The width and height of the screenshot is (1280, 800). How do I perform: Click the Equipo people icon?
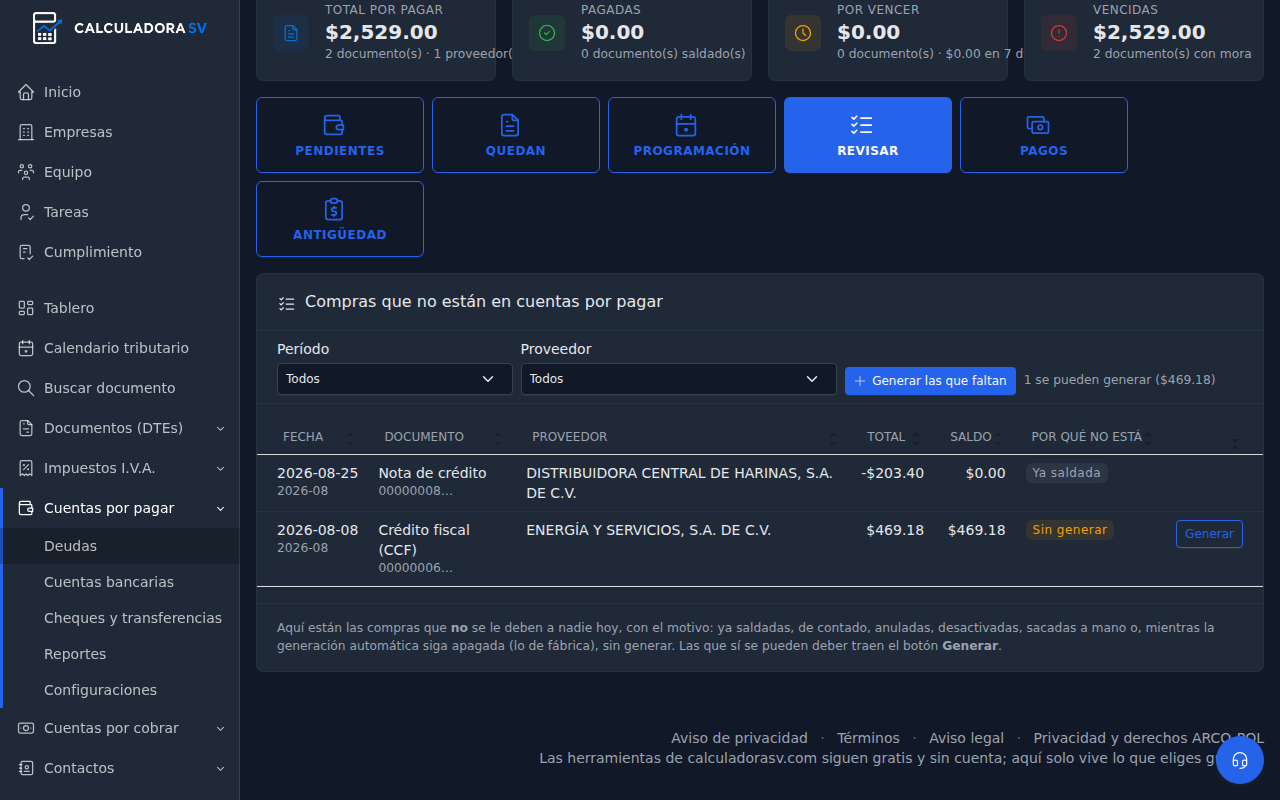pos(26,172)
